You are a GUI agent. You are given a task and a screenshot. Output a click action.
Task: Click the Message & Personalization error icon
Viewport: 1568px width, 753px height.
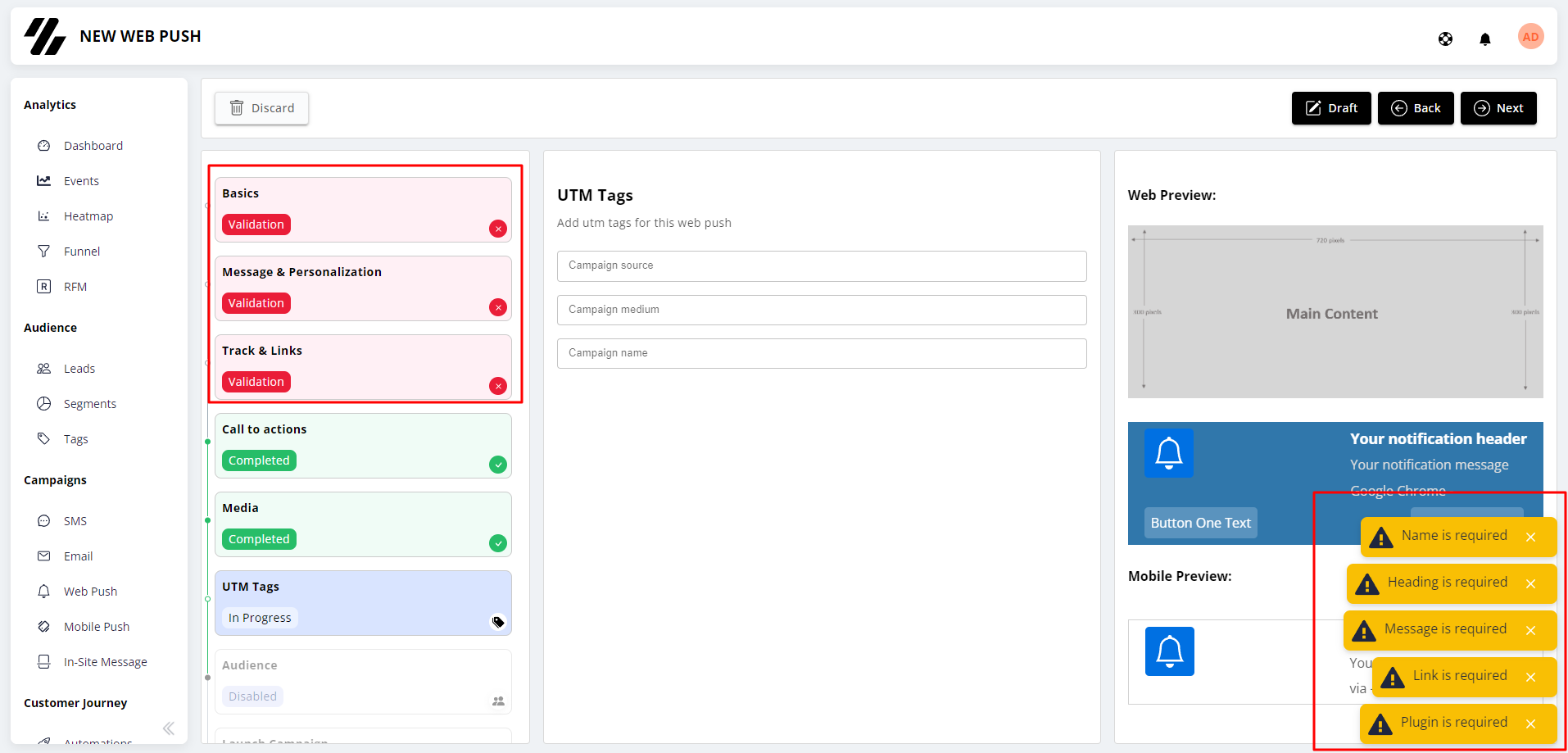pos(498,307)
